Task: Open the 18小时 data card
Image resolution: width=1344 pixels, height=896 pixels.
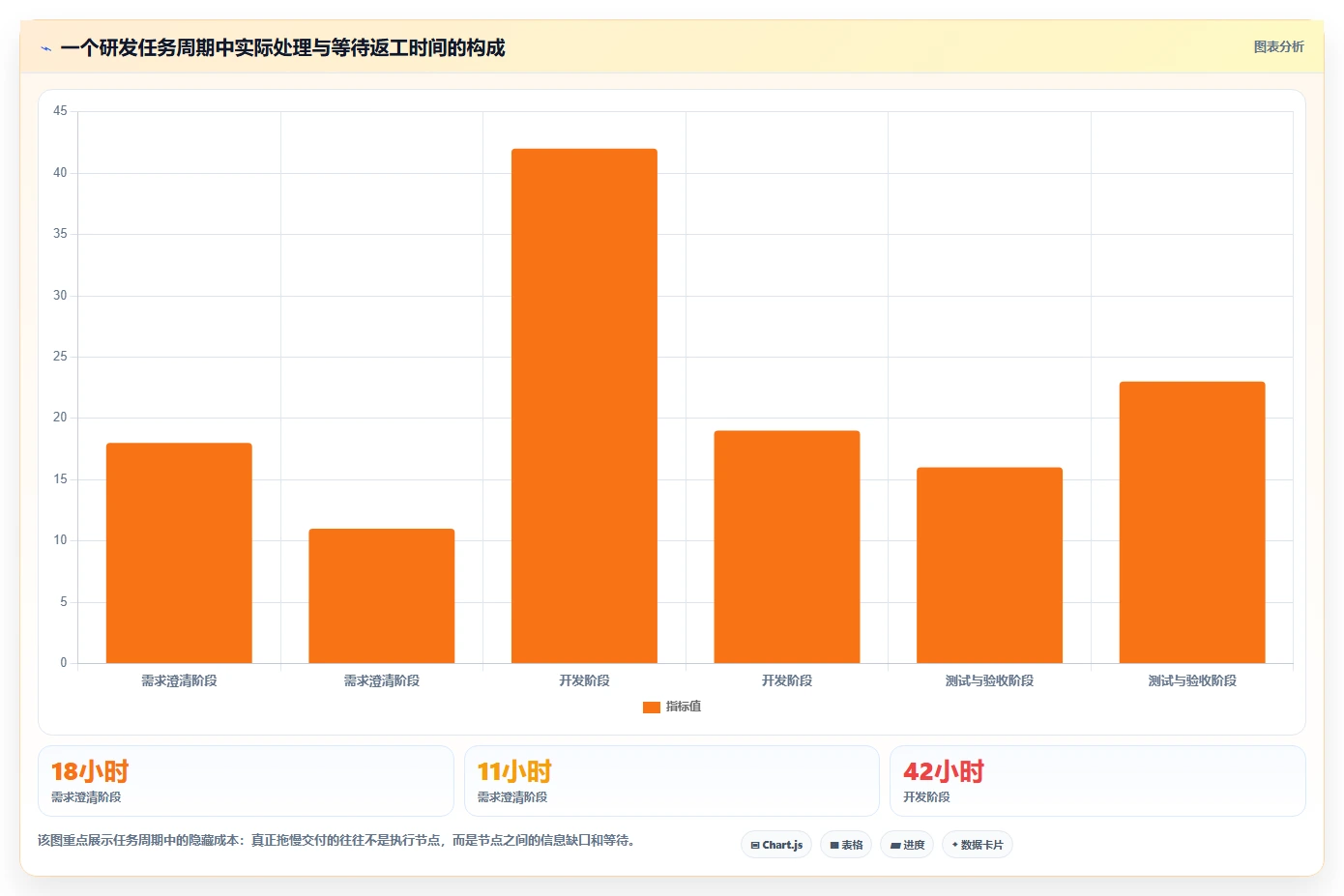Action: tap(246, 781)
